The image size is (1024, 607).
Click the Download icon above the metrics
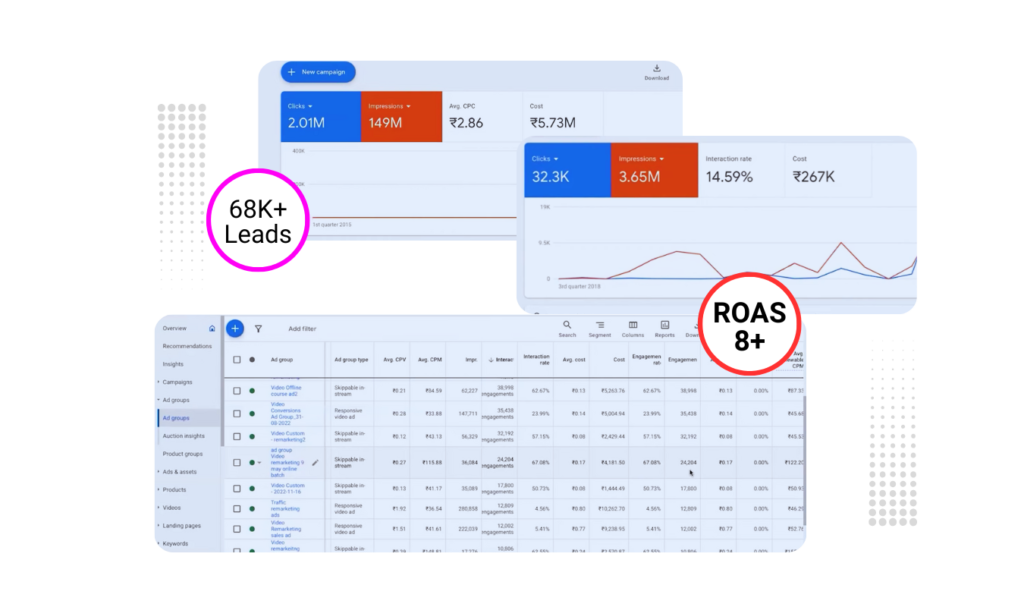657,69
